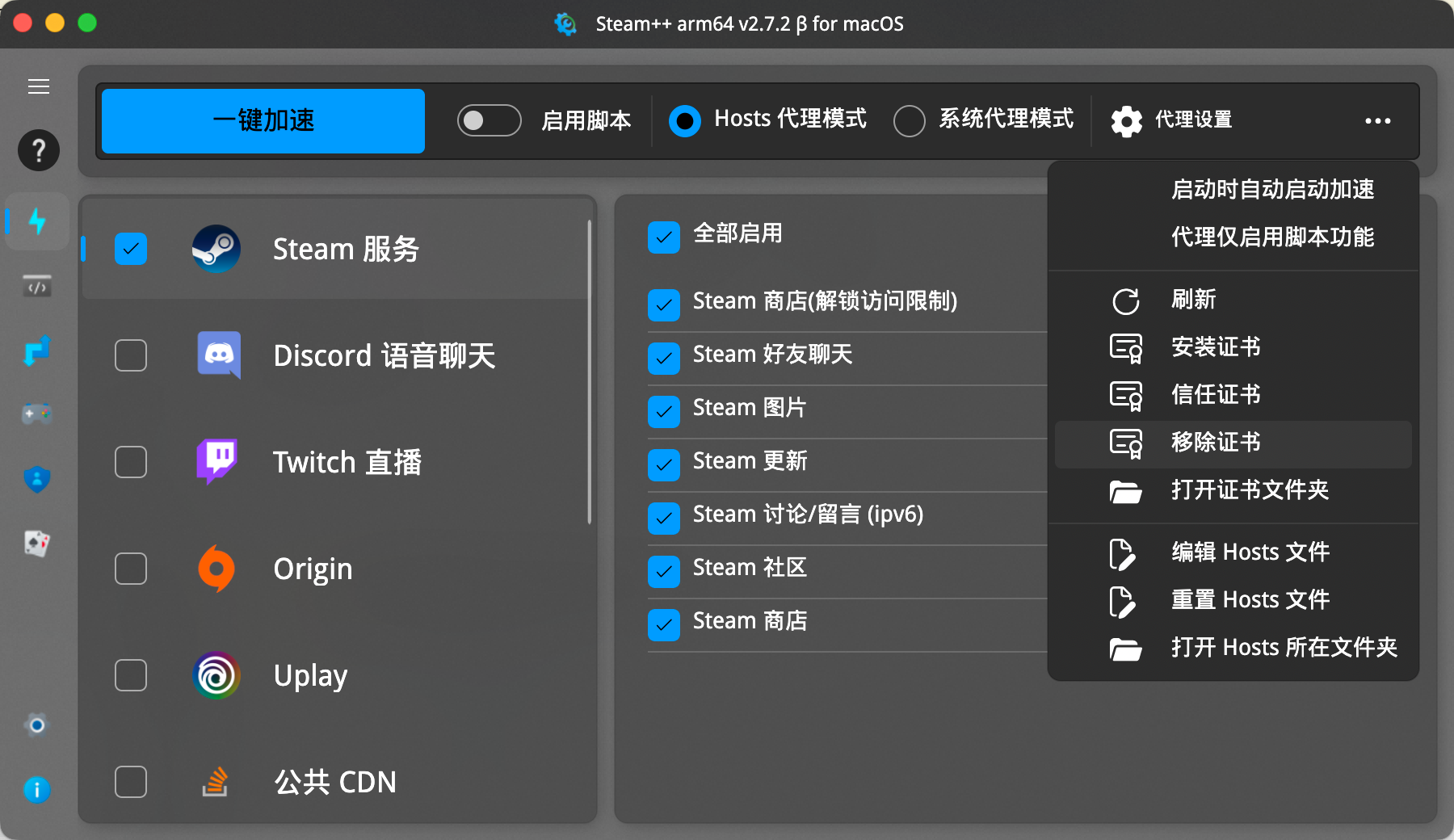Open the hamburger navigation menu

[x=39, y=86]
